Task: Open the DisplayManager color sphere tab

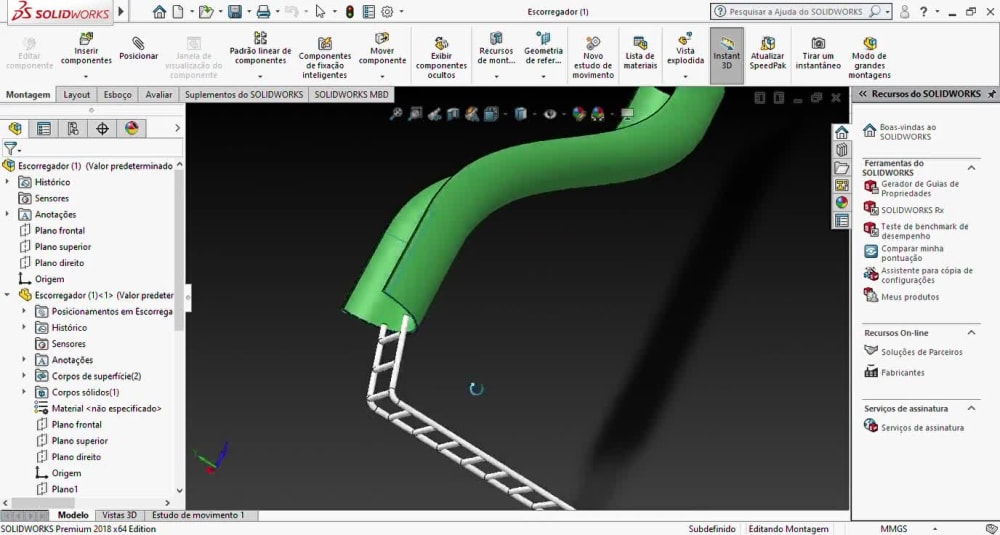Action: 131,129
